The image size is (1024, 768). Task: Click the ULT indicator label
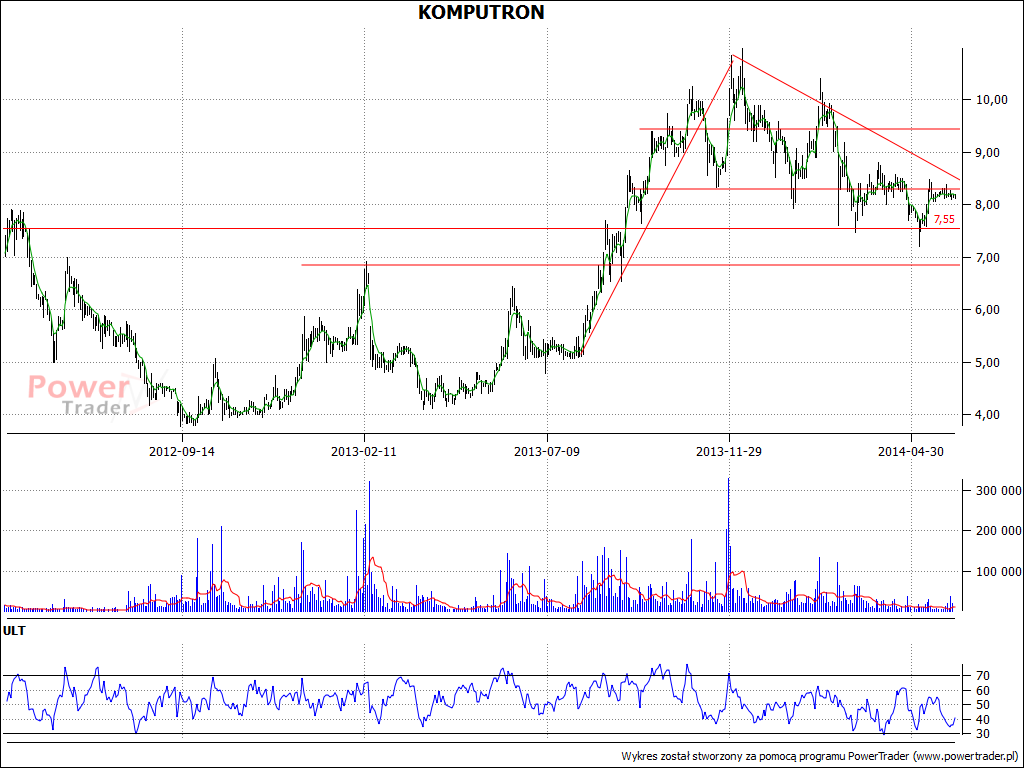click(x=14, y=631)
